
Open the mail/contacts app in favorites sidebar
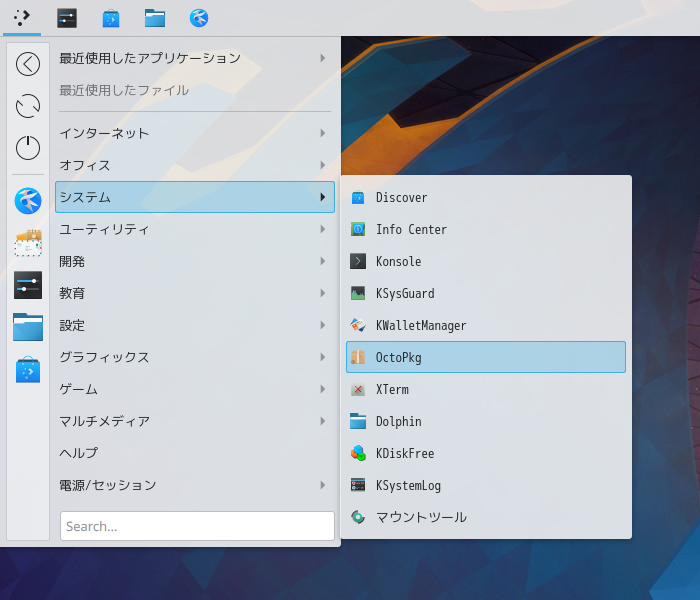point(28,243)
